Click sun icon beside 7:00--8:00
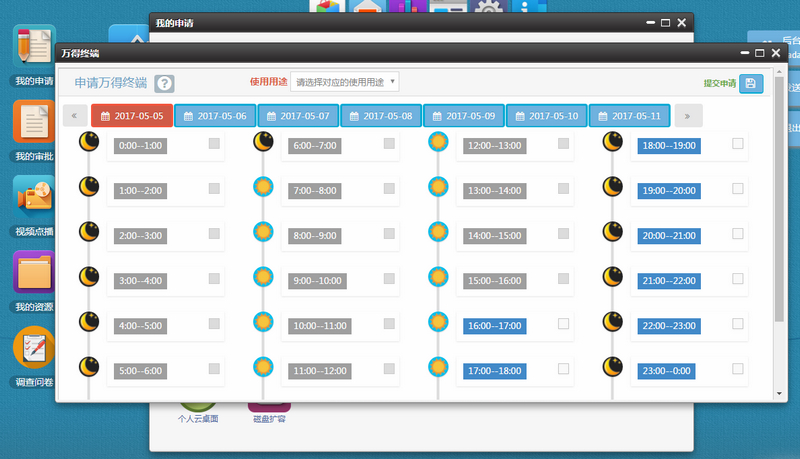 [x=263, y=187]
